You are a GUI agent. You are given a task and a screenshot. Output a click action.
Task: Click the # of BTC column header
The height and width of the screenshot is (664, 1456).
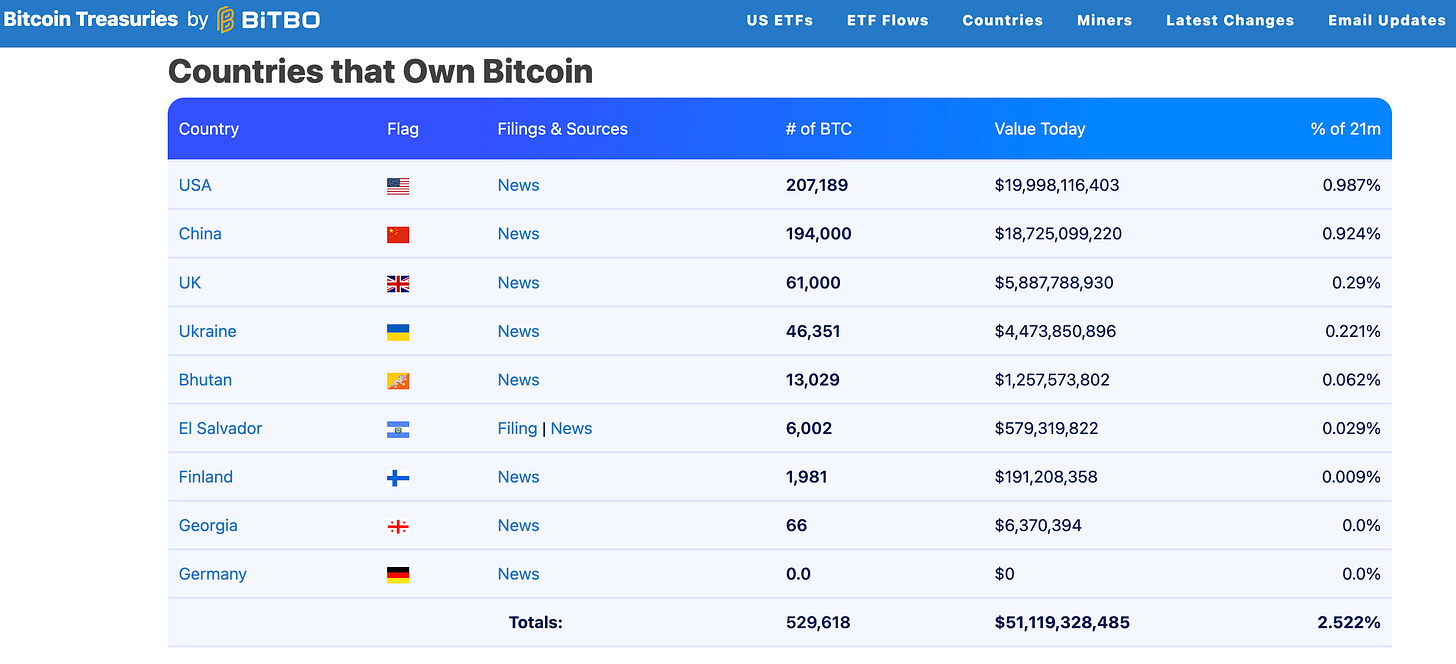819,128
